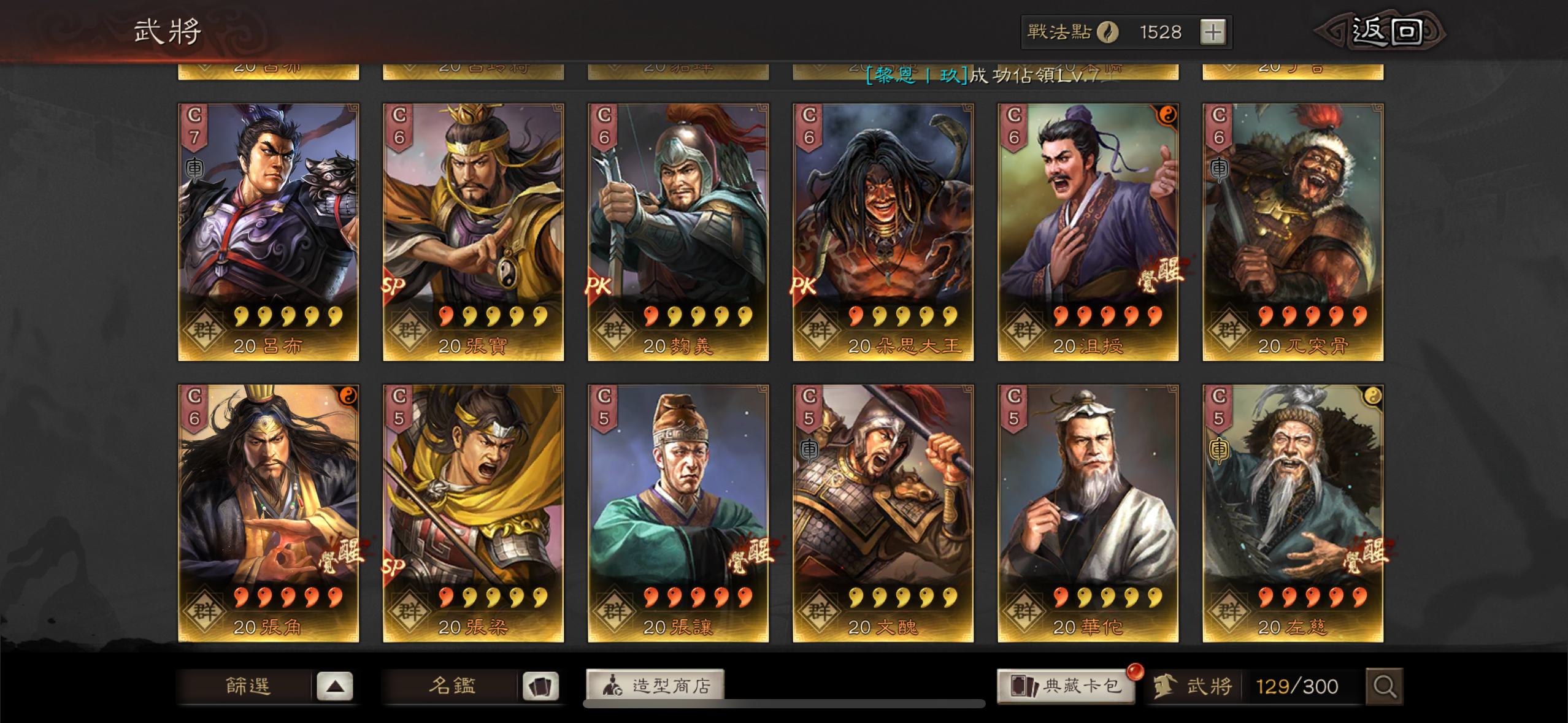Select the 張寶 general card

[x=473, y=232]
